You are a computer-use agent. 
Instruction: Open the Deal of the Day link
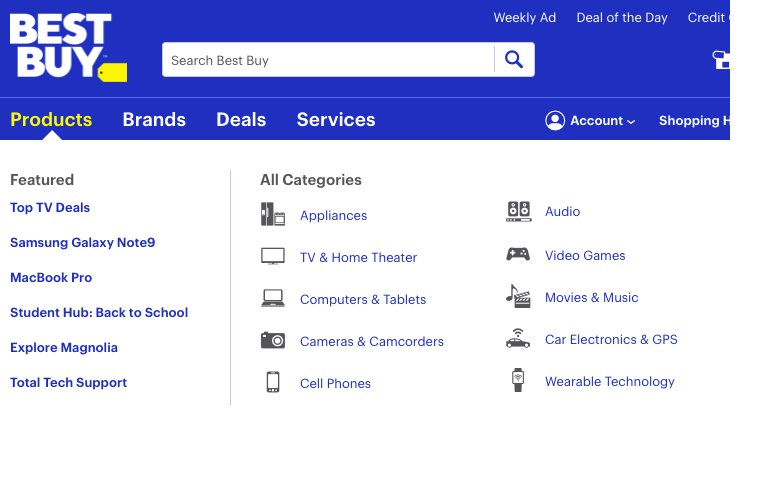pos(622,18)
